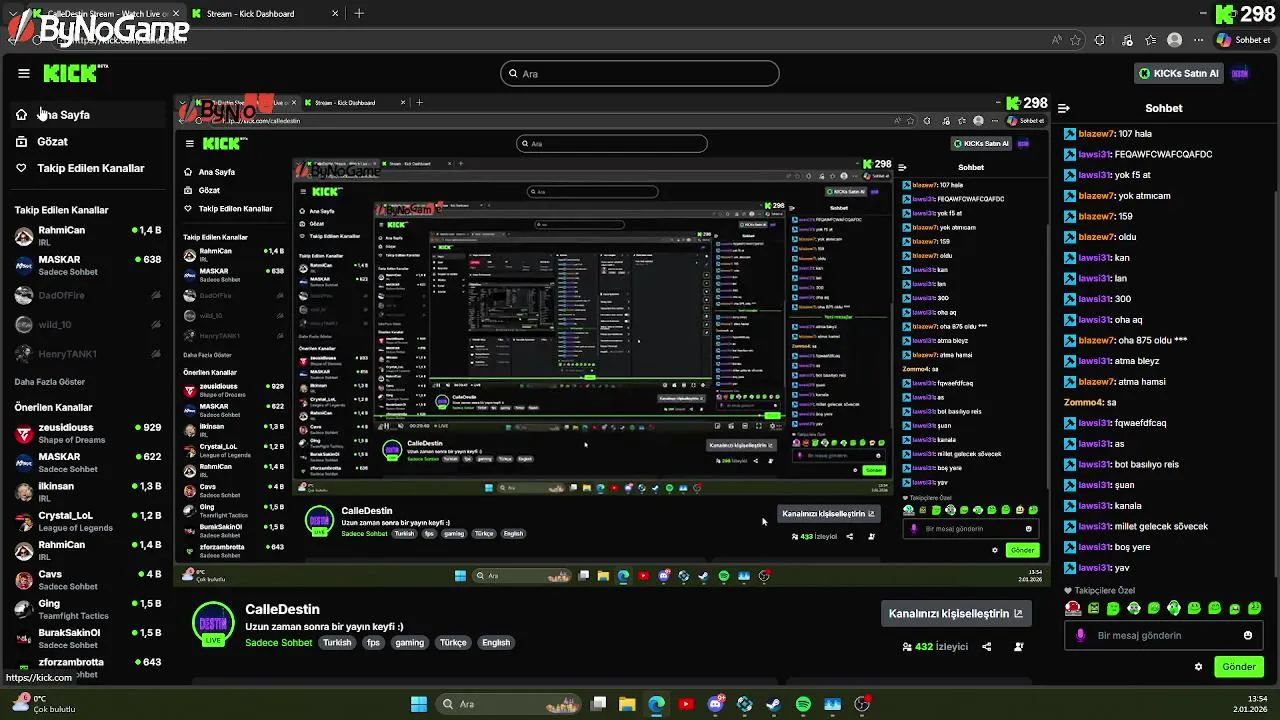Image resolution: width=1280 pixels, height=720 pixels.
Task: Click the fps tag under stream title
Action: pyautogui.click(x=373, y=643)
